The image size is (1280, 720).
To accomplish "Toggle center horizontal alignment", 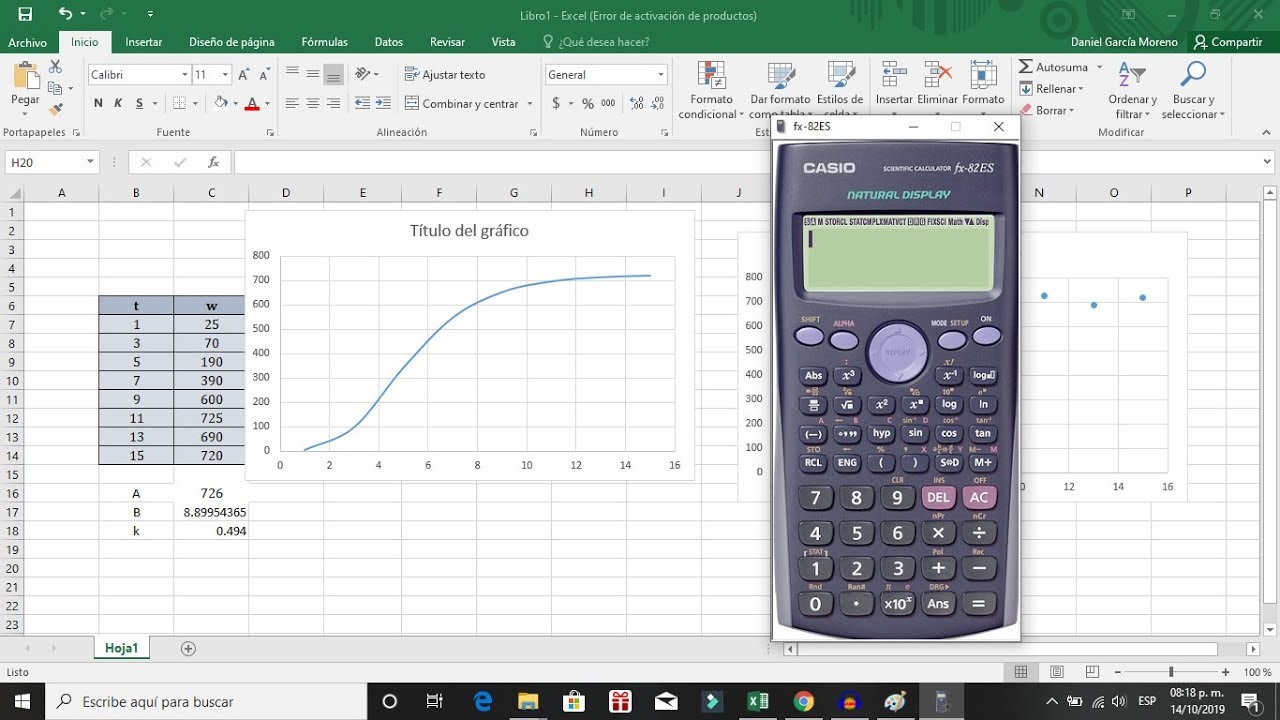I will [313, 103].
